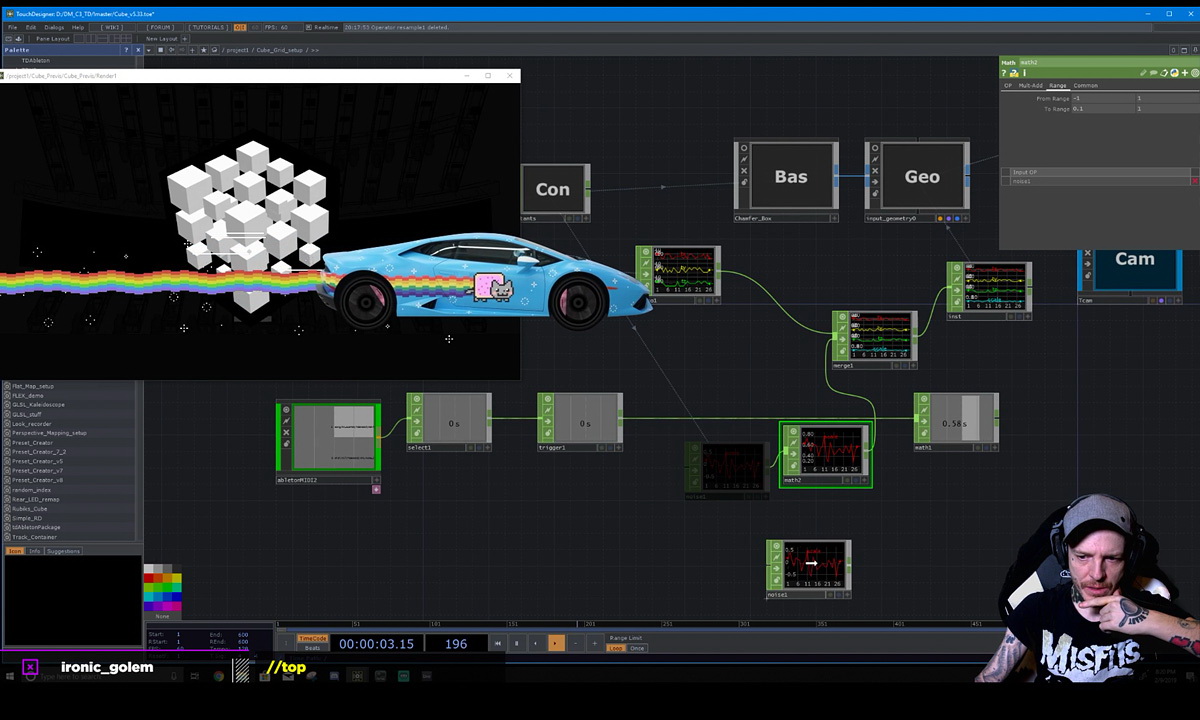Toggle bypass flag on abletonMIDI2 node
The width and height of the screenshot is (1200, 720).
(286, 433)
